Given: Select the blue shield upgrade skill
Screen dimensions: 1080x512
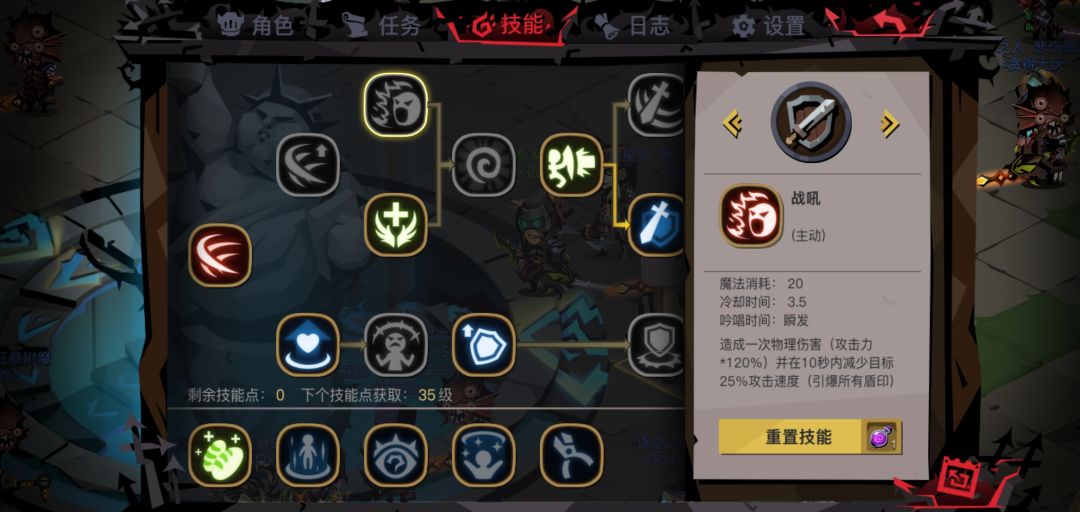Looking at the screenshot, I should (x=484, y=345).
